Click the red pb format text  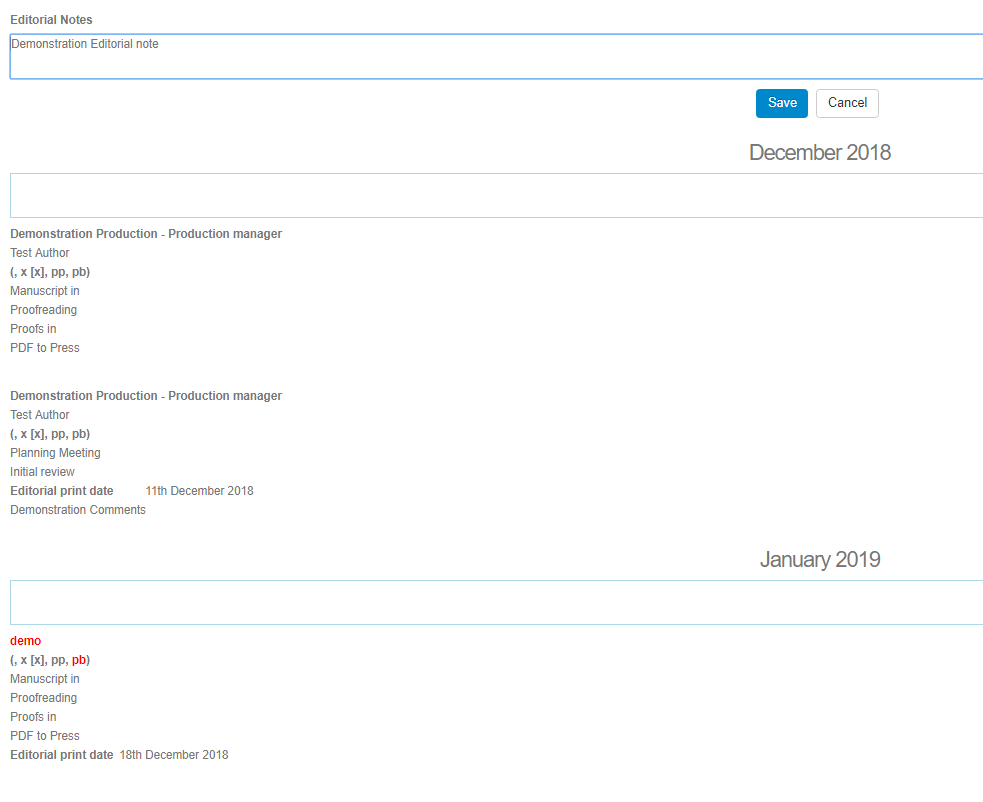tap(79, 660)
